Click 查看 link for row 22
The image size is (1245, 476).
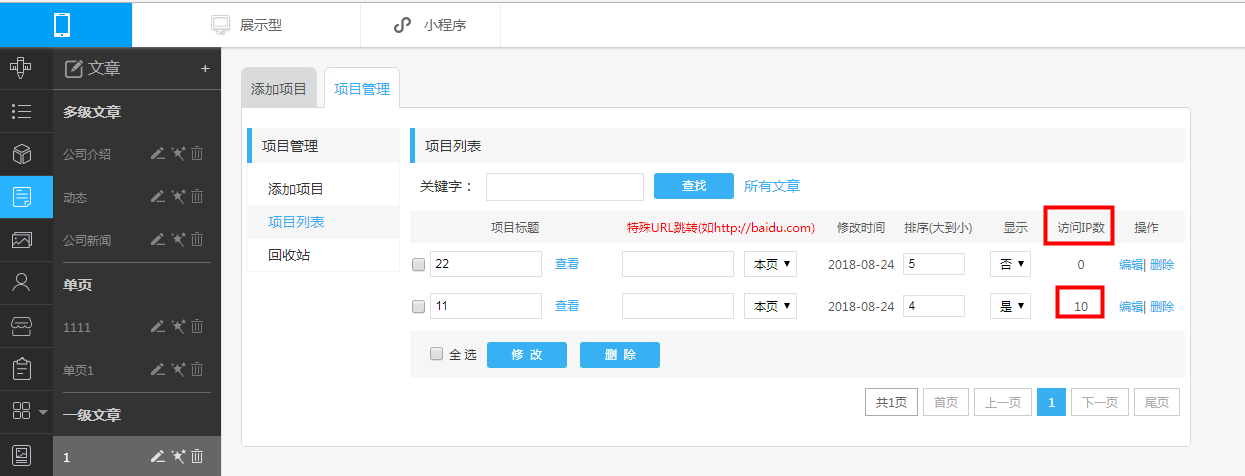567,264
